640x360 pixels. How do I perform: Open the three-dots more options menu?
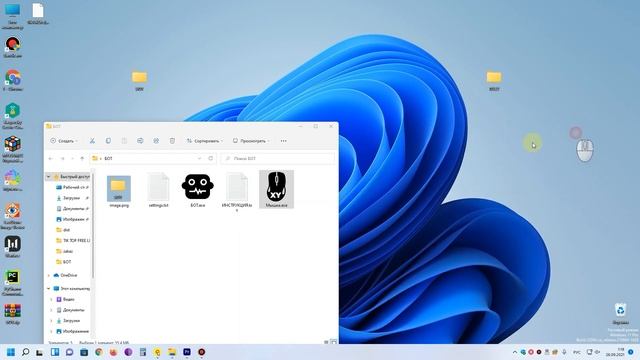(283, 141)
